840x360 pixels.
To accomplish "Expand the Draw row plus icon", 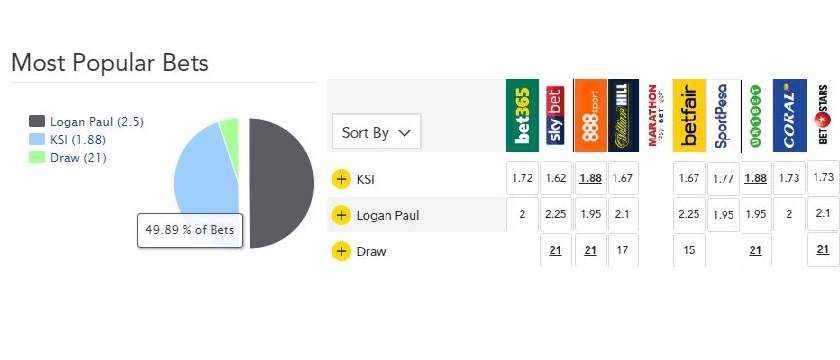I will pos(341,251).
